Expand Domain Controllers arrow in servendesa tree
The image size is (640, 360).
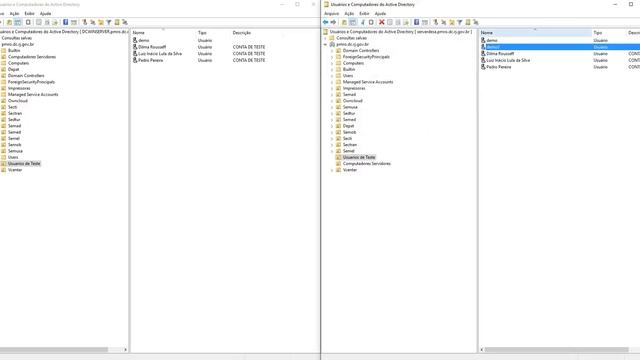[332, 51]
